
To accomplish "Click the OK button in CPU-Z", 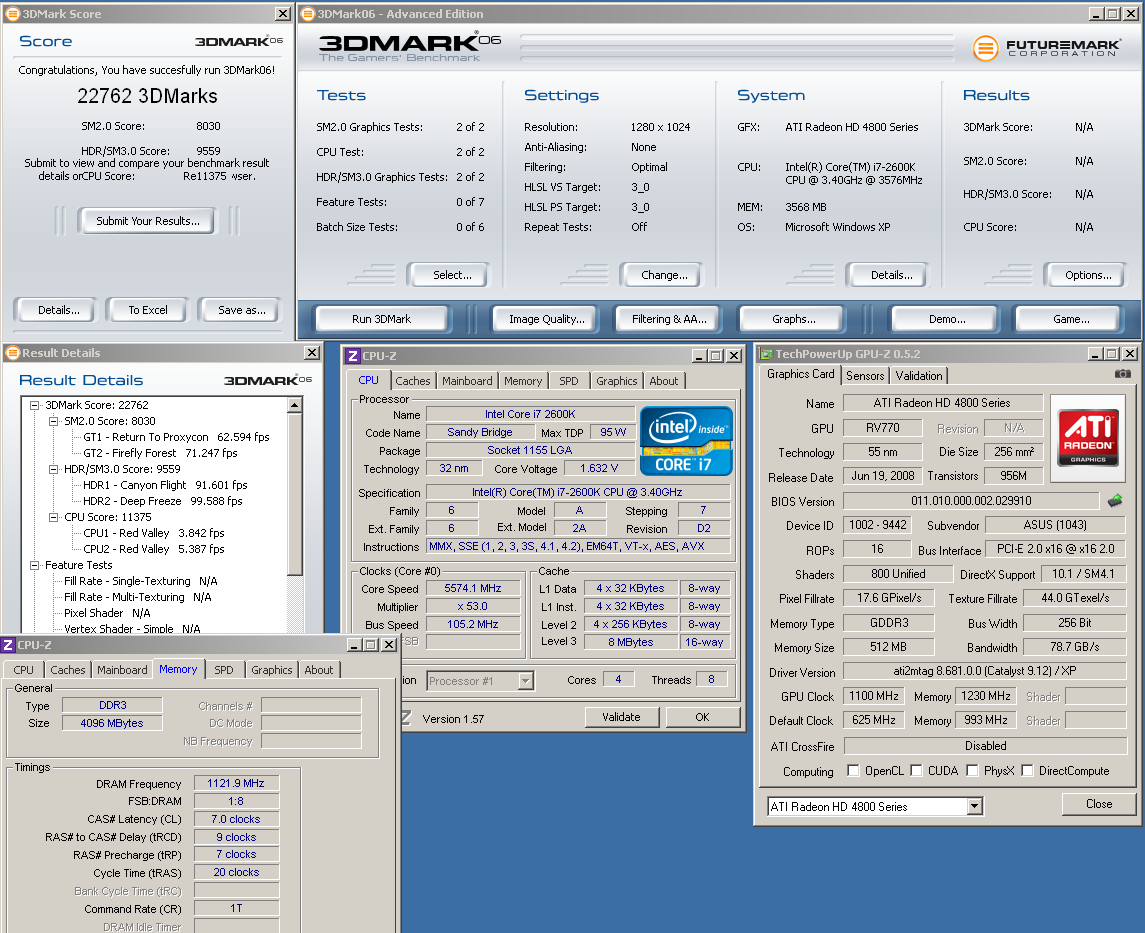I will 702,717.
